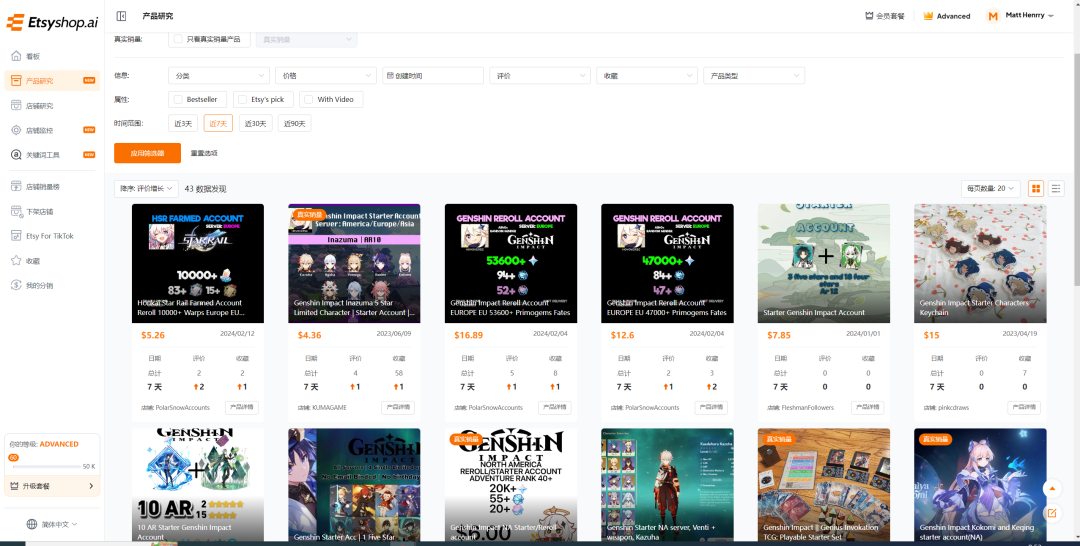The height and width of the screenshot is (546, 1080).
Task: Click the shop link KUMAGAME
Action: [x=330, y=408]
